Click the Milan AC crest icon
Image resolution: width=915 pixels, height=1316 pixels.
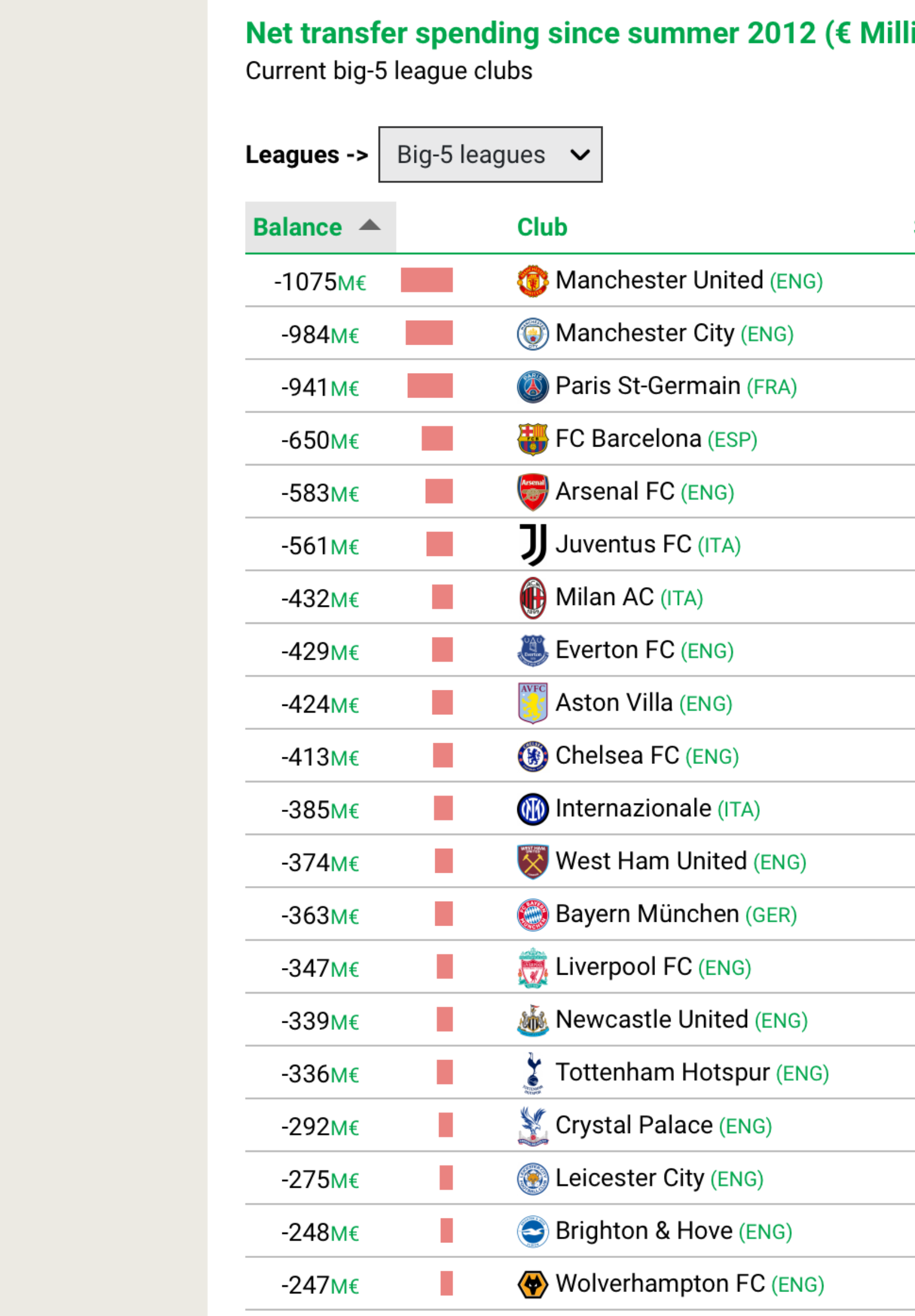coord(533,598)
